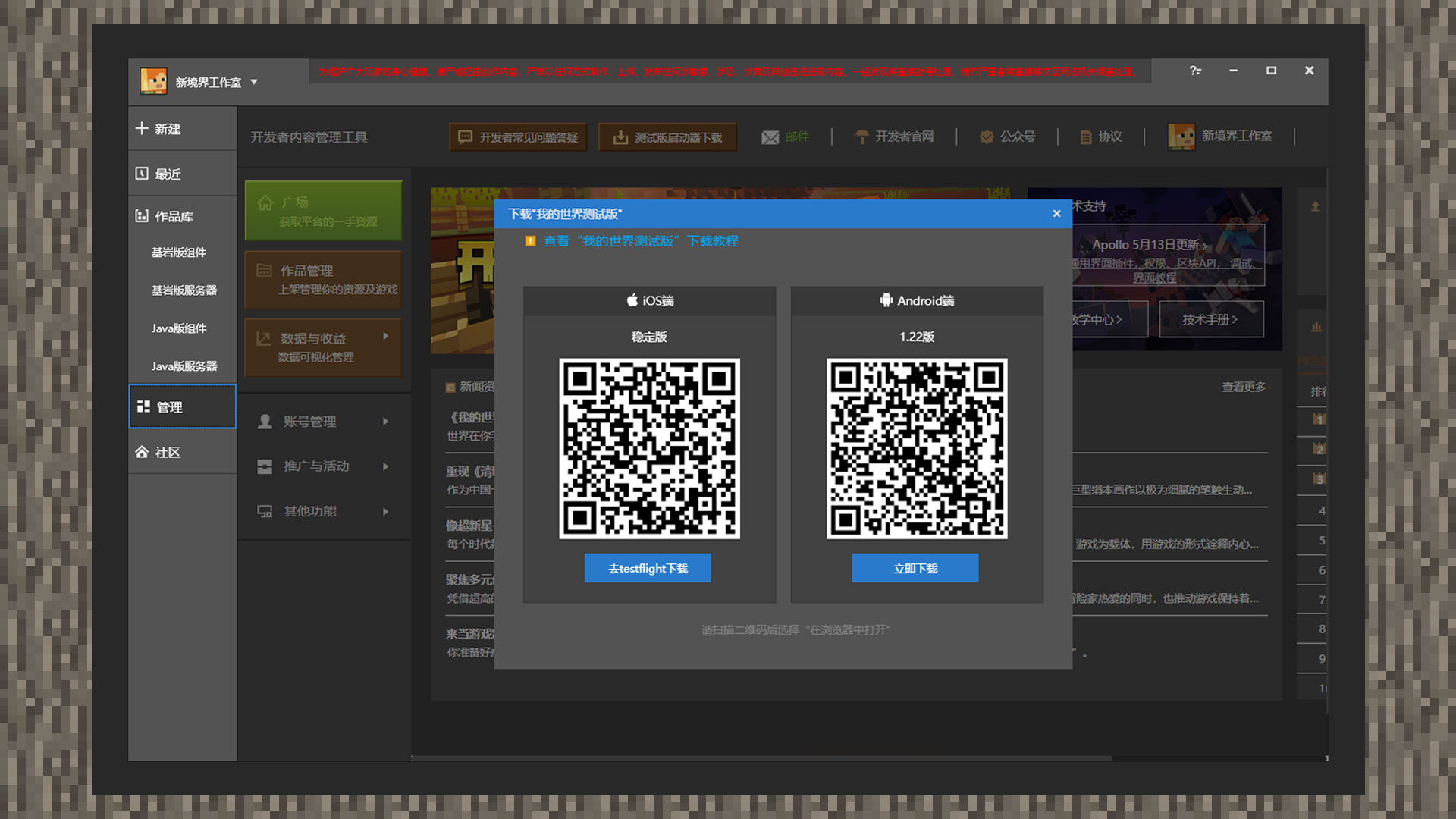Click the 去testflight下载 button
Image resolution: width=1456 pixels, height=819 pixels.
click(x=648, y=568)
